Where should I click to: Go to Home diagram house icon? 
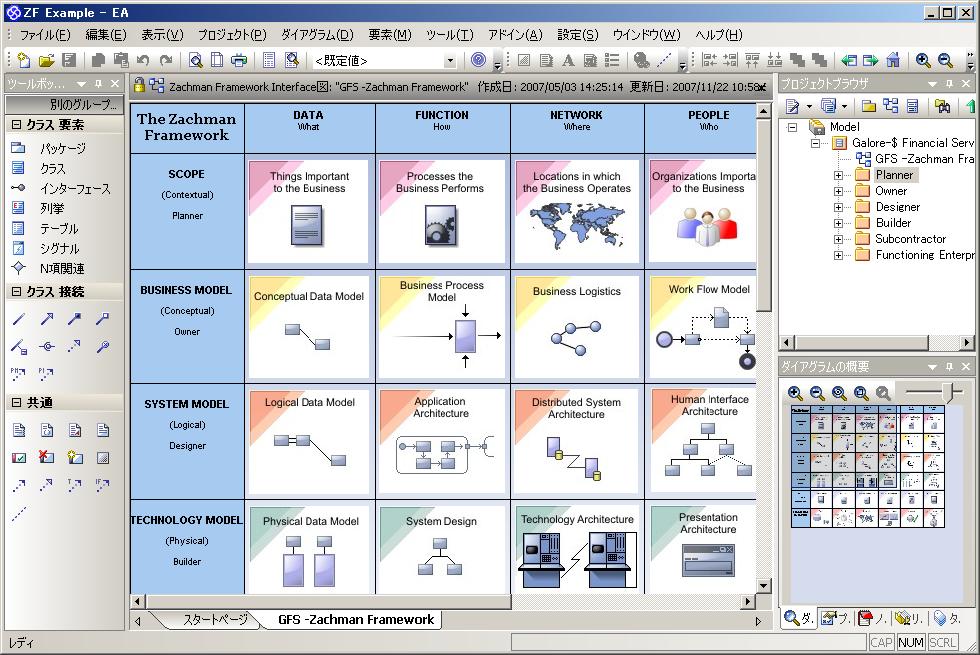click(893, 60)
